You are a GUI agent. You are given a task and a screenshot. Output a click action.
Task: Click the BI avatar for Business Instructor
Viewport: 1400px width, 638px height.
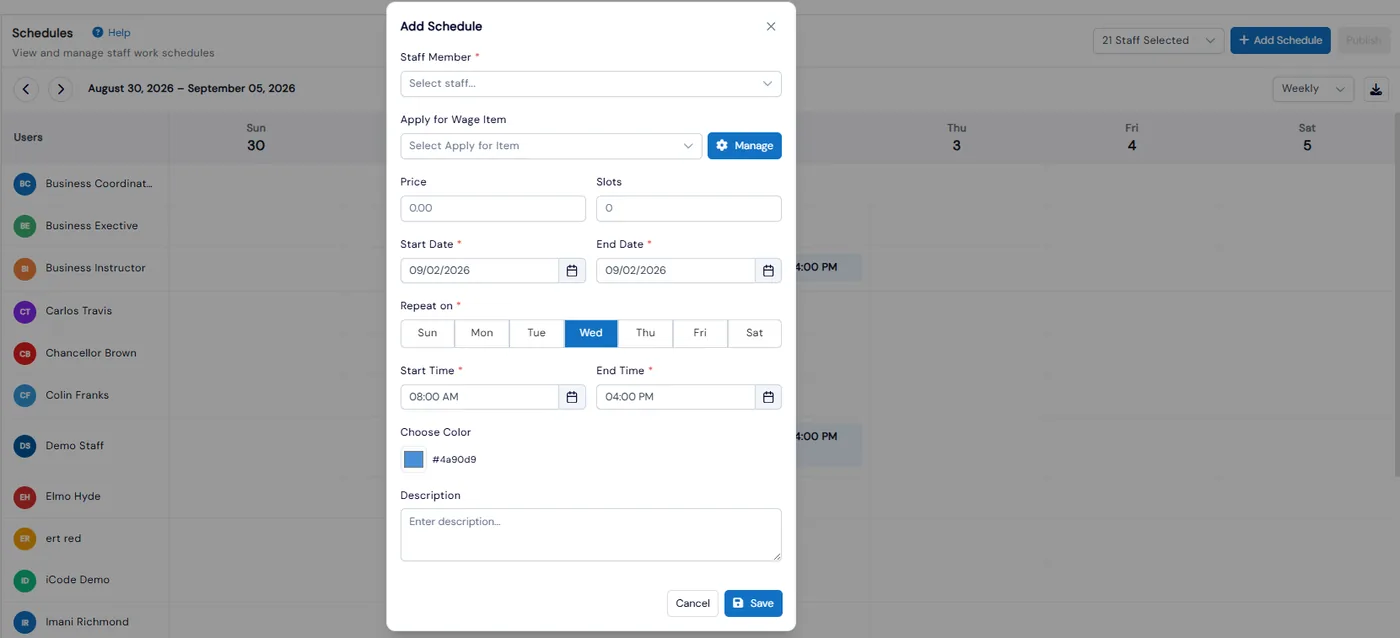pyautogui.click(x=25, y=268)
